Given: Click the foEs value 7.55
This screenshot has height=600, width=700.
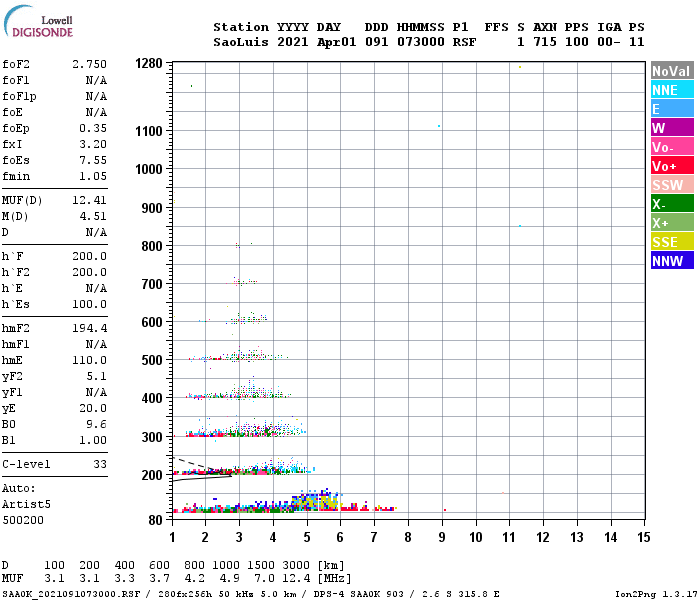Looking at the screenshot, I should click(x=93, y=160).
